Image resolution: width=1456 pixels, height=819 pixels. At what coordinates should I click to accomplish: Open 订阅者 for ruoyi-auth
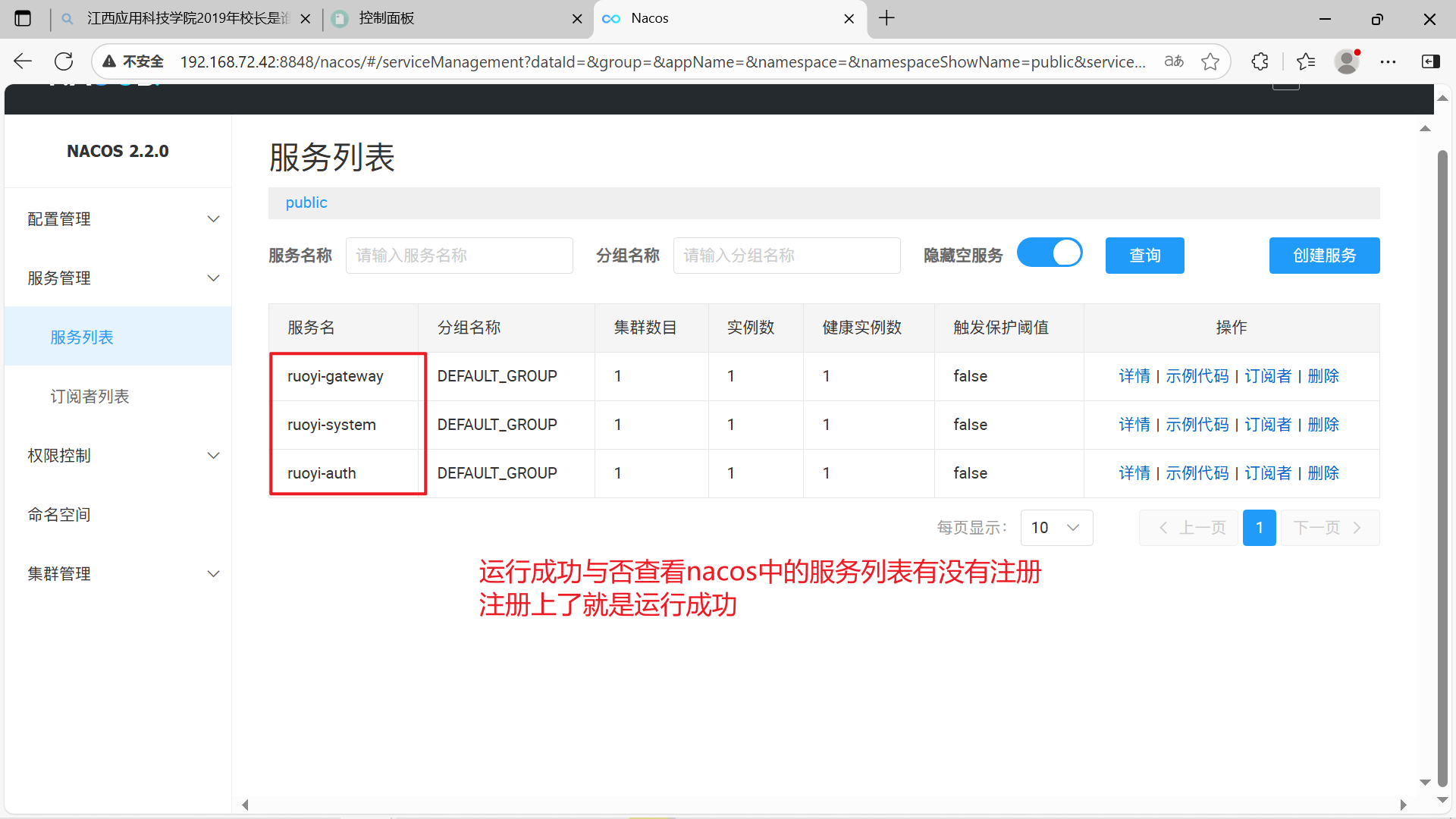pyautogui.click(x=1267, y=473)
